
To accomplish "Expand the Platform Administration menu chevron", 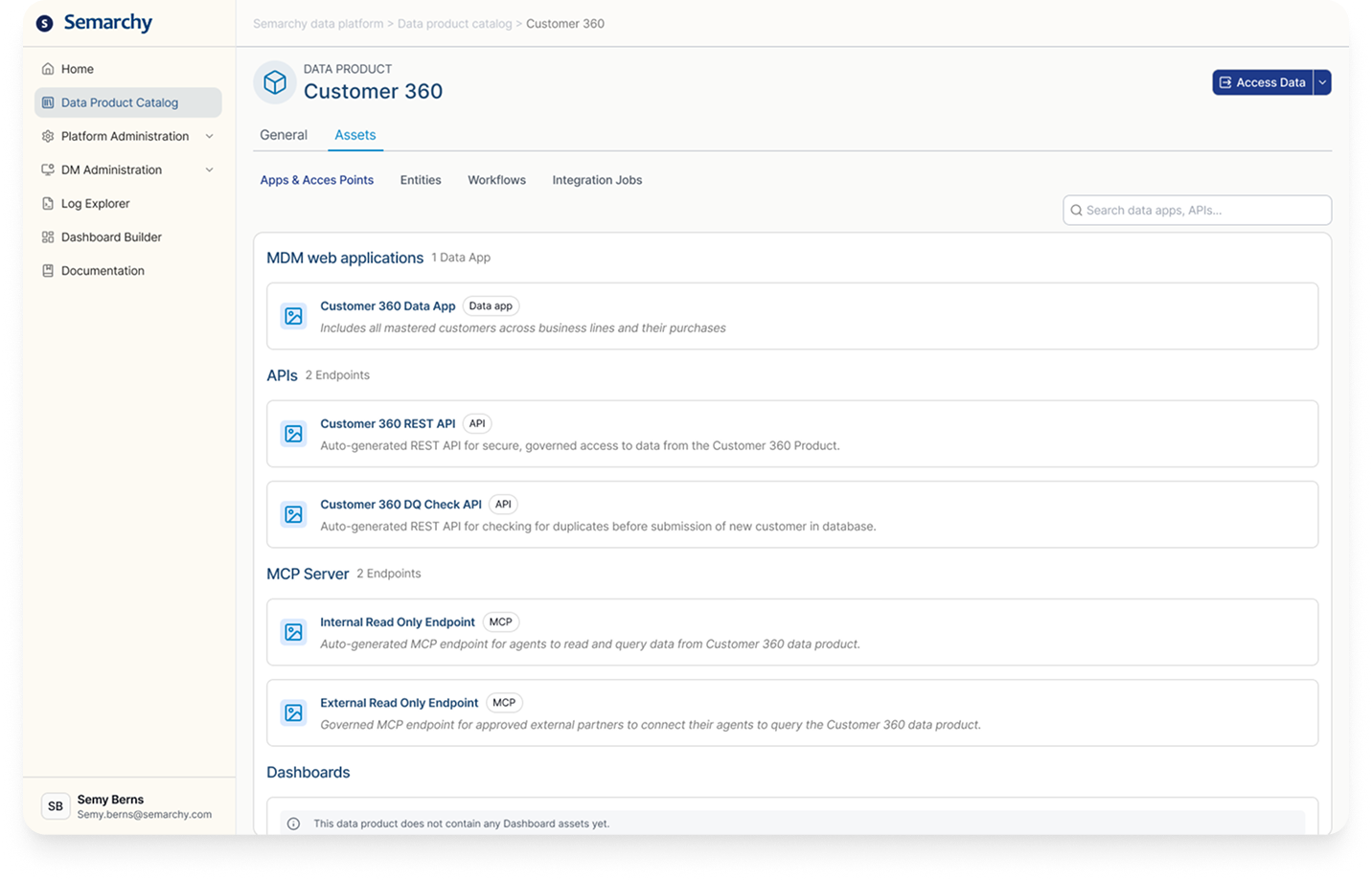I will tap(209, 136).
